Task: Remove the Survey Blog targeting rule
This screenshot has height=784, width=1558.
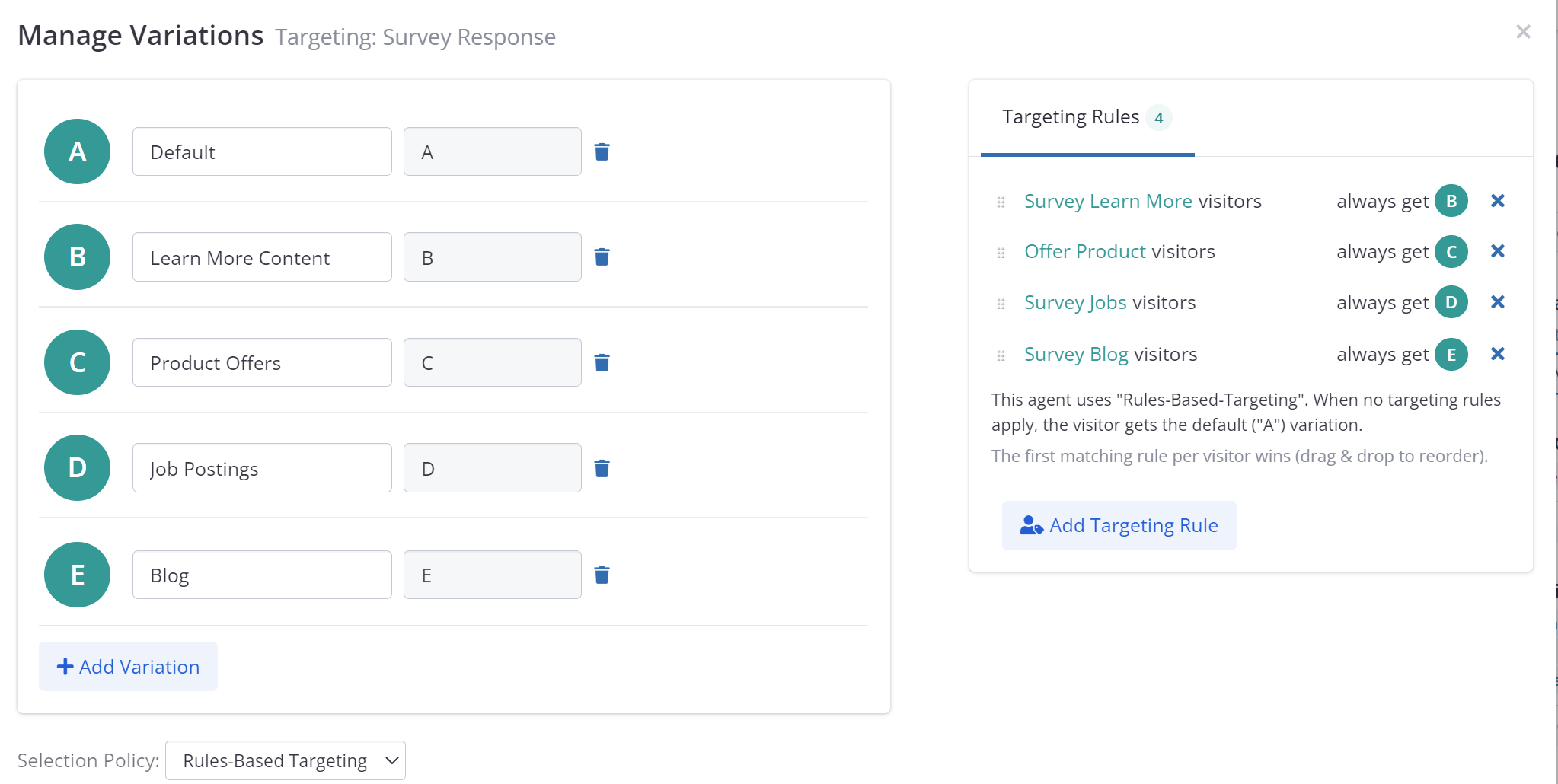Action: click(1497, 354)
